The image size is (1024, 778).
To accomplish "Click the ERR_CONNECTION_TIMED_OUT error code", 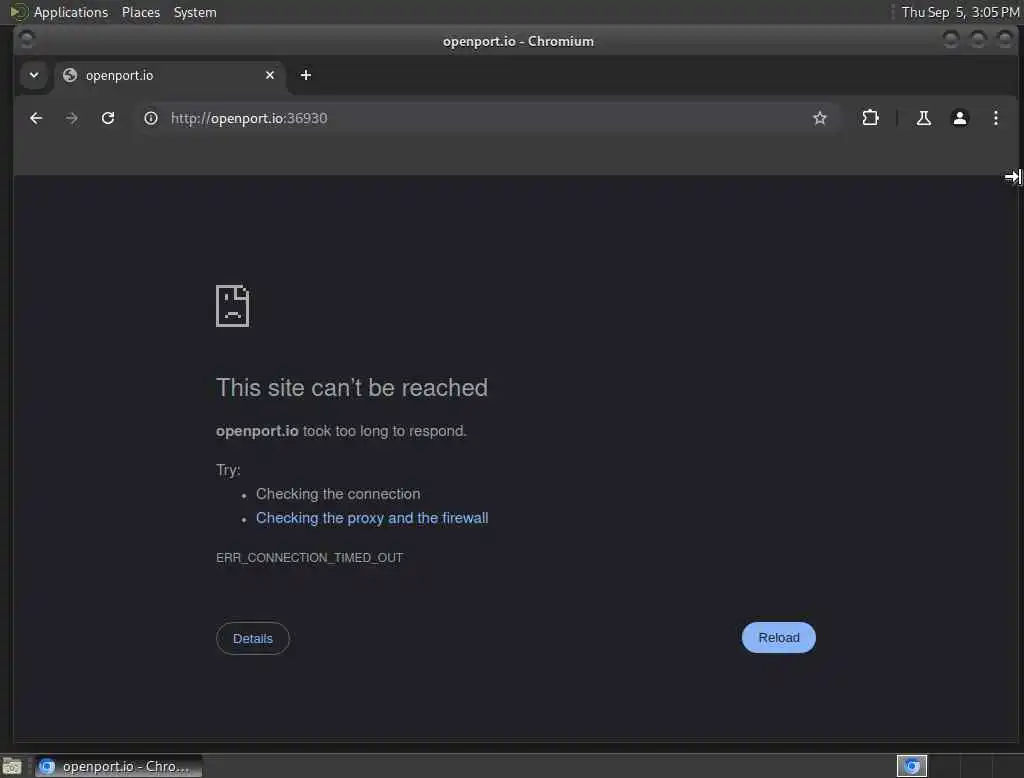I will tap(310, 557).
